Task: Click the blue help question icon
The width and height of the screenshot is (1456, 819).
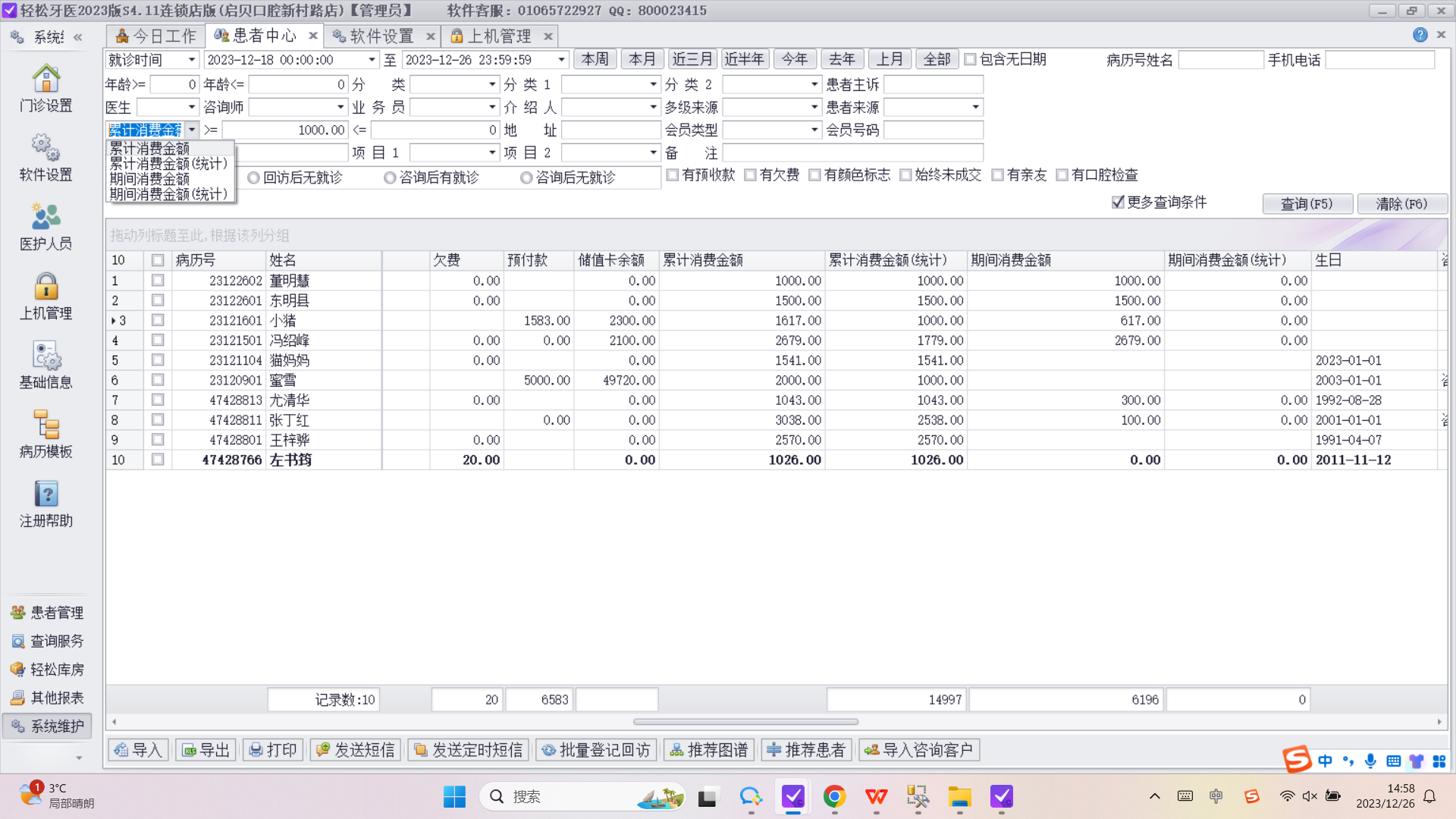Action: point(1420,35)
